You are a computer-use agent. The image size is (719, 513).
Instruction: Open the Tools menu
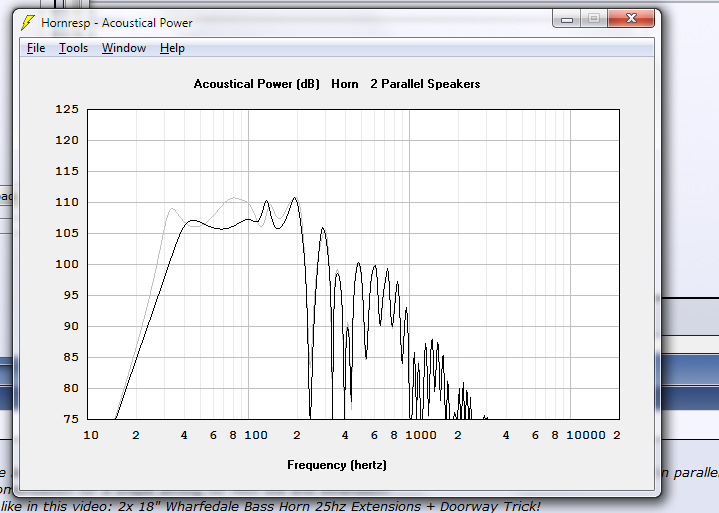tap(73, 48)
